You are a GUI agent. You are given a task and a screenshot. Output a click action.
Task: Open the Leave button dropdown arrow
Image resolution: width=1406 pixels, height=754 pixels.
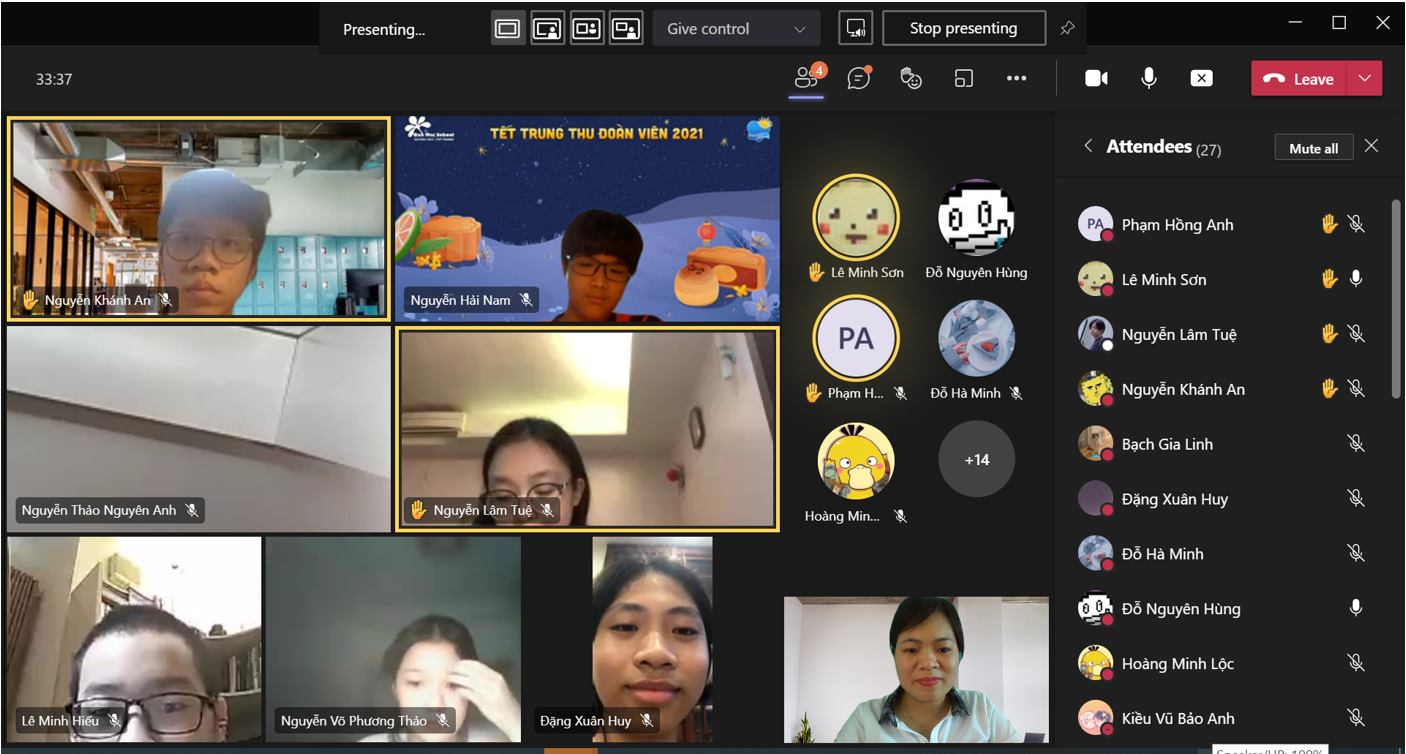coord(1366,79)
